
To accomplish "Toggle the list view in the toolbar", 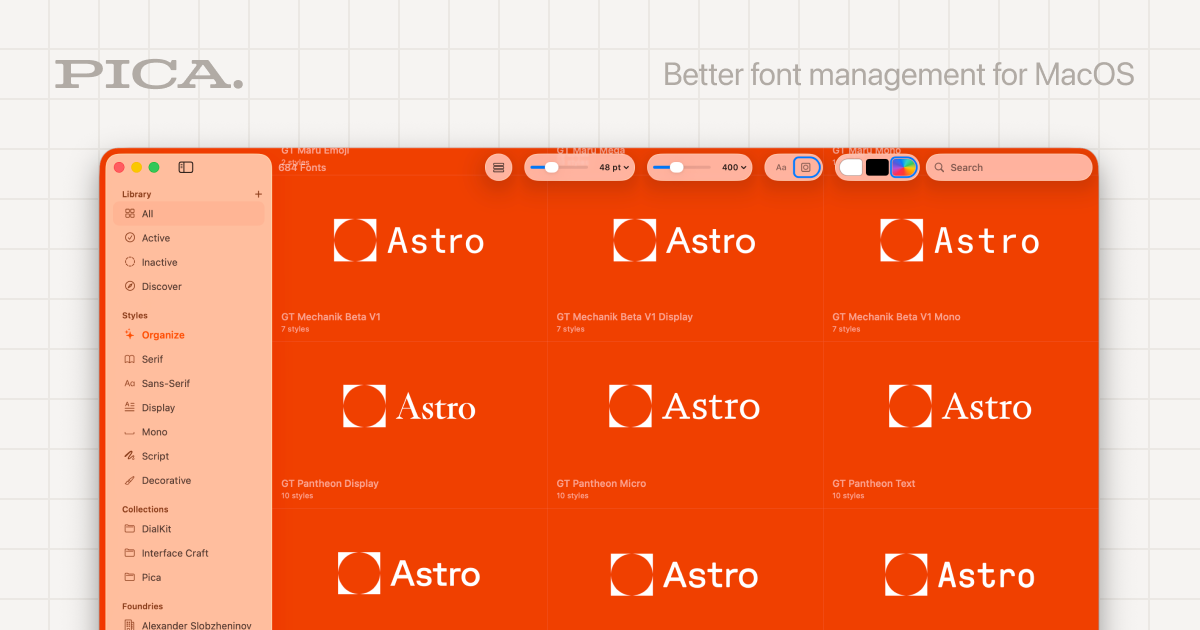I will click(x=498, y=167).
